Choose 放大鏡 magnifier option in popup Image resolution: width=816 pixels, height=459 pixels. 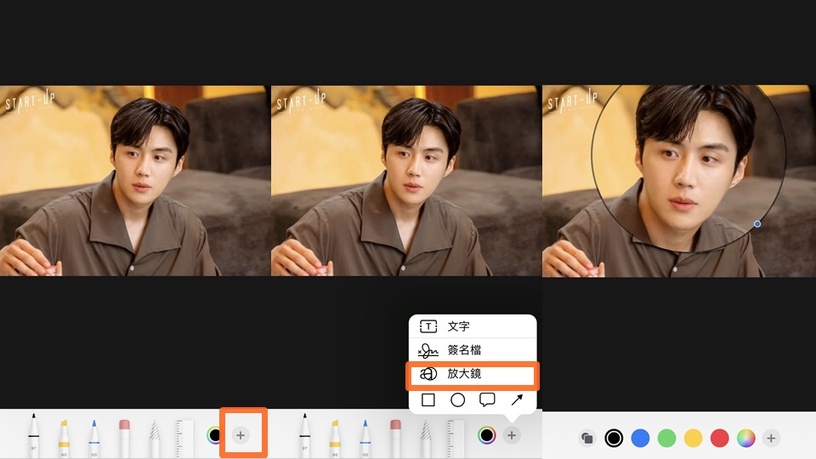(x=472, y=374)
